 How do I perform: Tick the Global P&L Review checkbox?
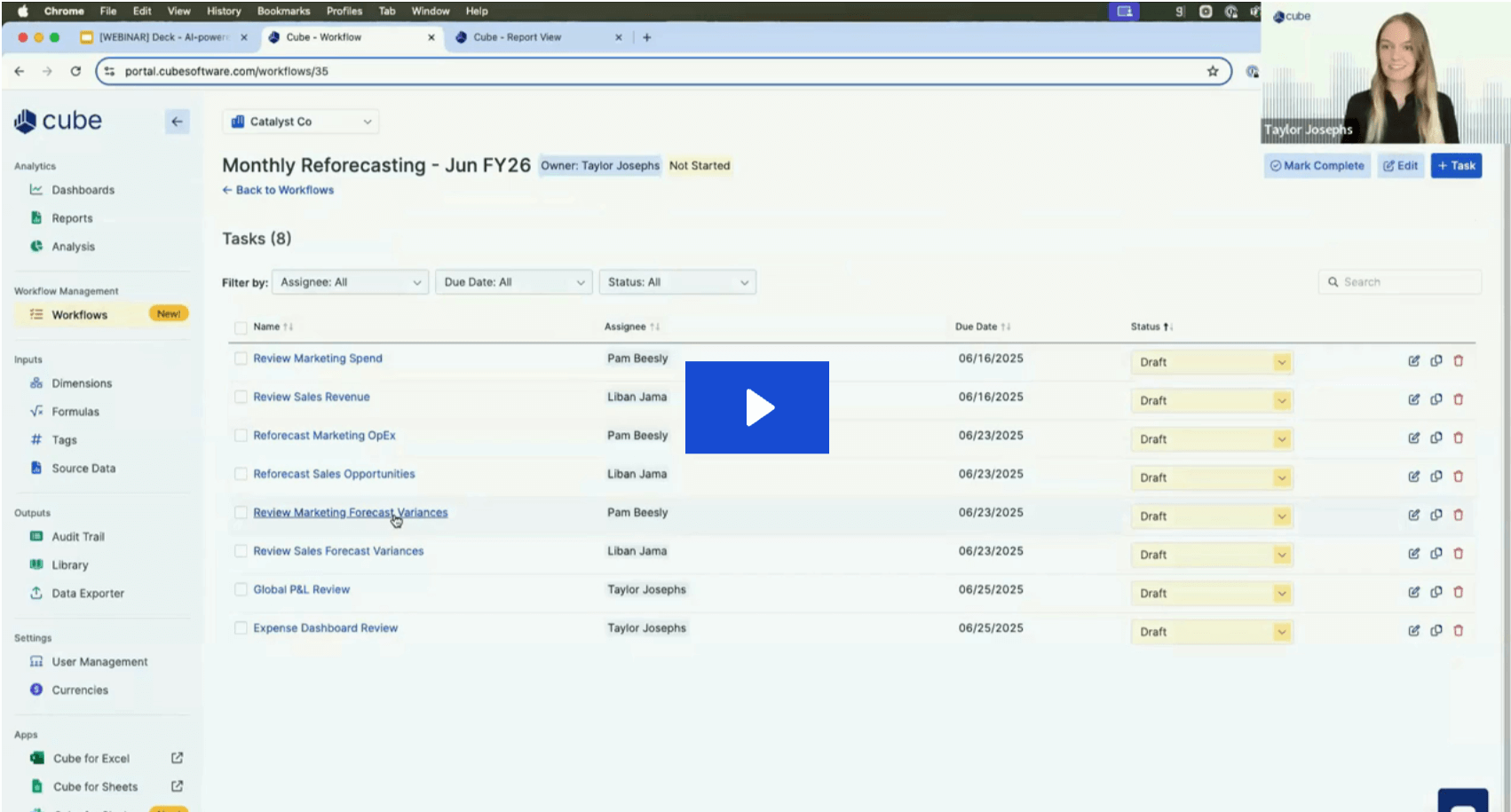(241, 589)
